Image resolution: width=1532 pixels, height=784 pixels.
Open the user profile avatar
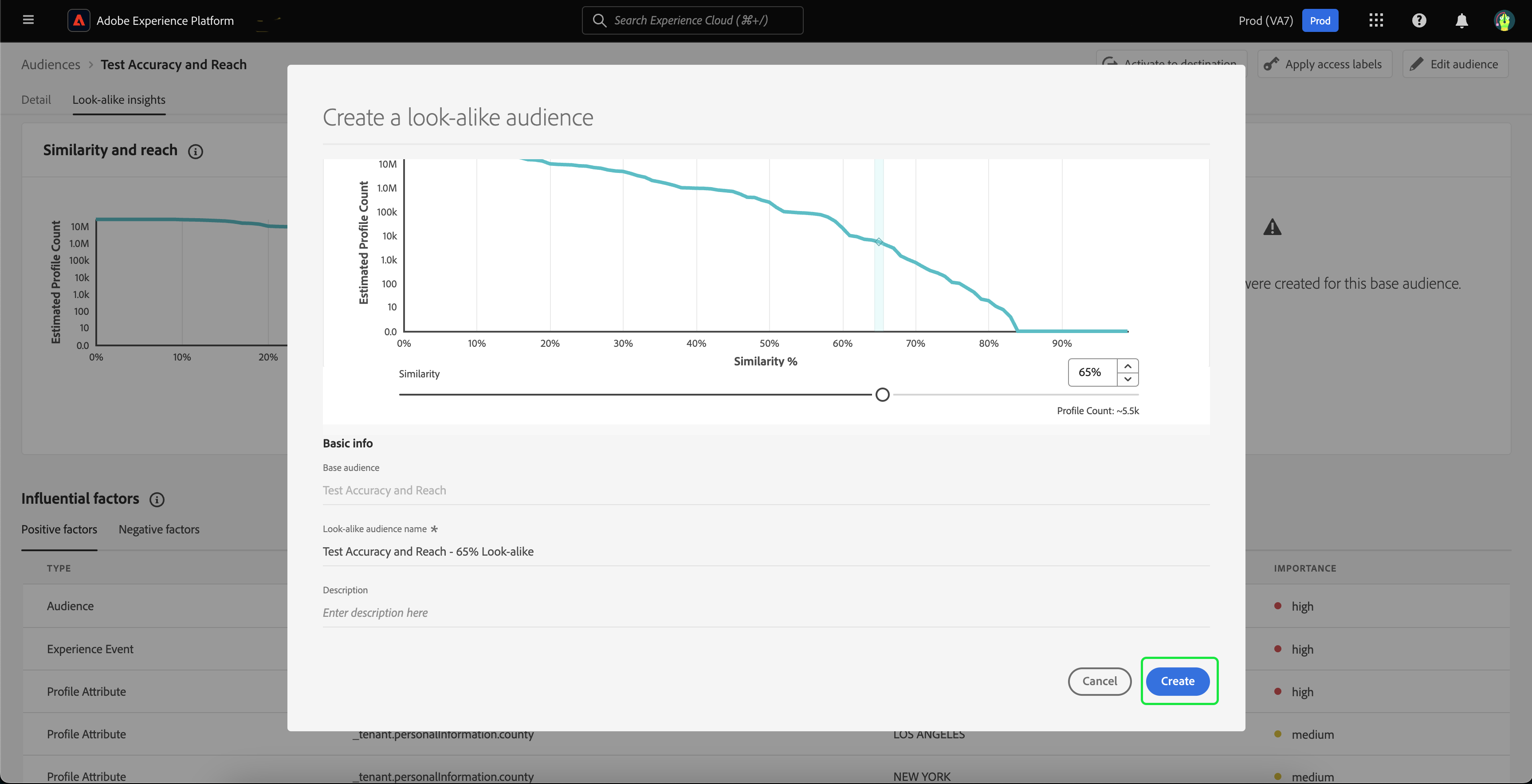pos(1504,21)
